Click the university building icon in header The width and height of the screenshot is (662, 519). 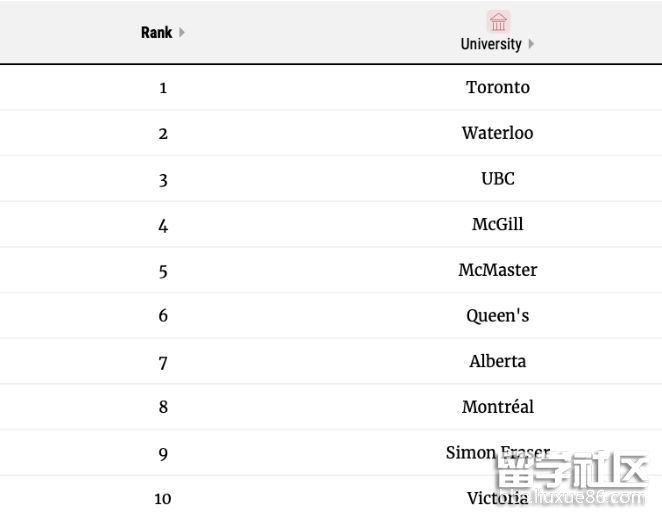click(x=498, y=21)
